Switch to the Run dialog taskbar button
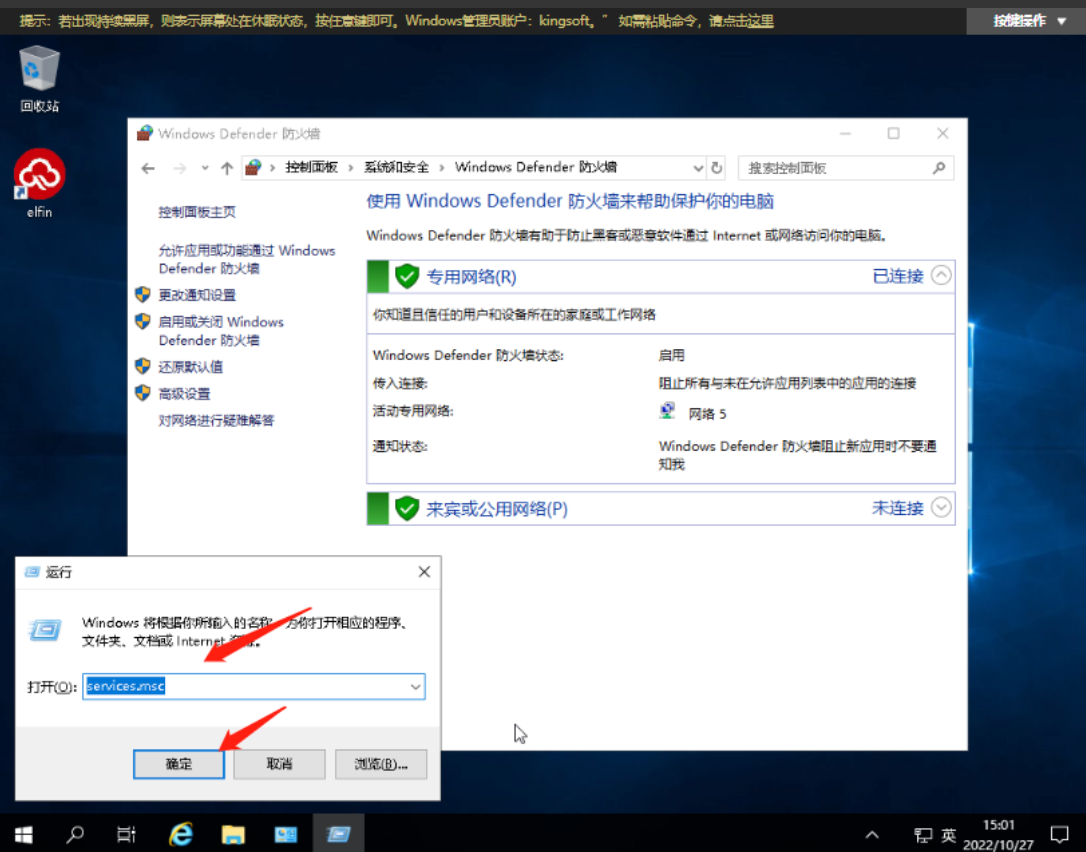The height and width of the screenshot is (852, 1086). (x=338, y=835)
